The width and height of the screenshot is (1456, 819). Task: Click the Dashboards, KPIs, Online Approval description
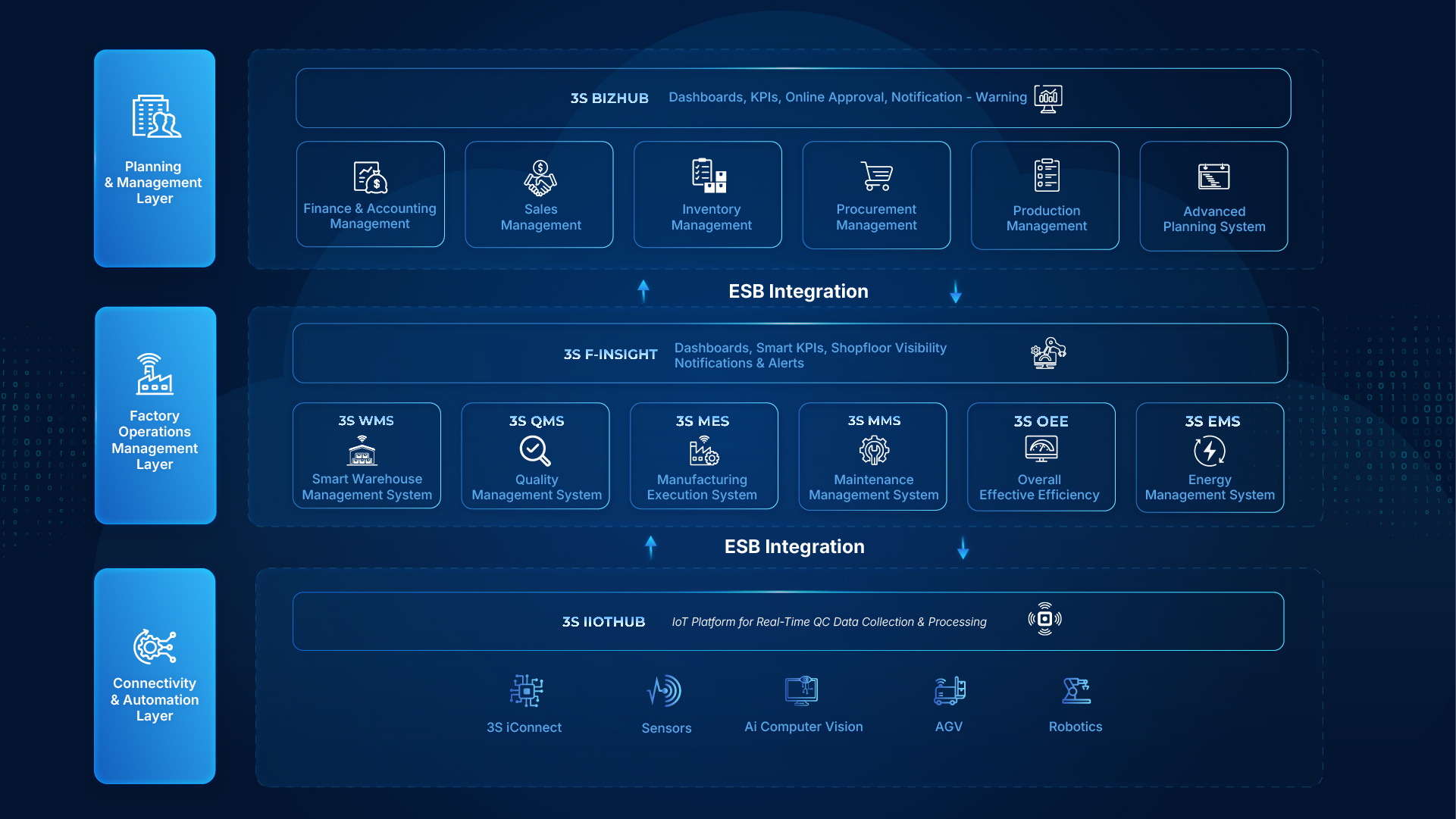pyautogui.click(x=847, y=97)
